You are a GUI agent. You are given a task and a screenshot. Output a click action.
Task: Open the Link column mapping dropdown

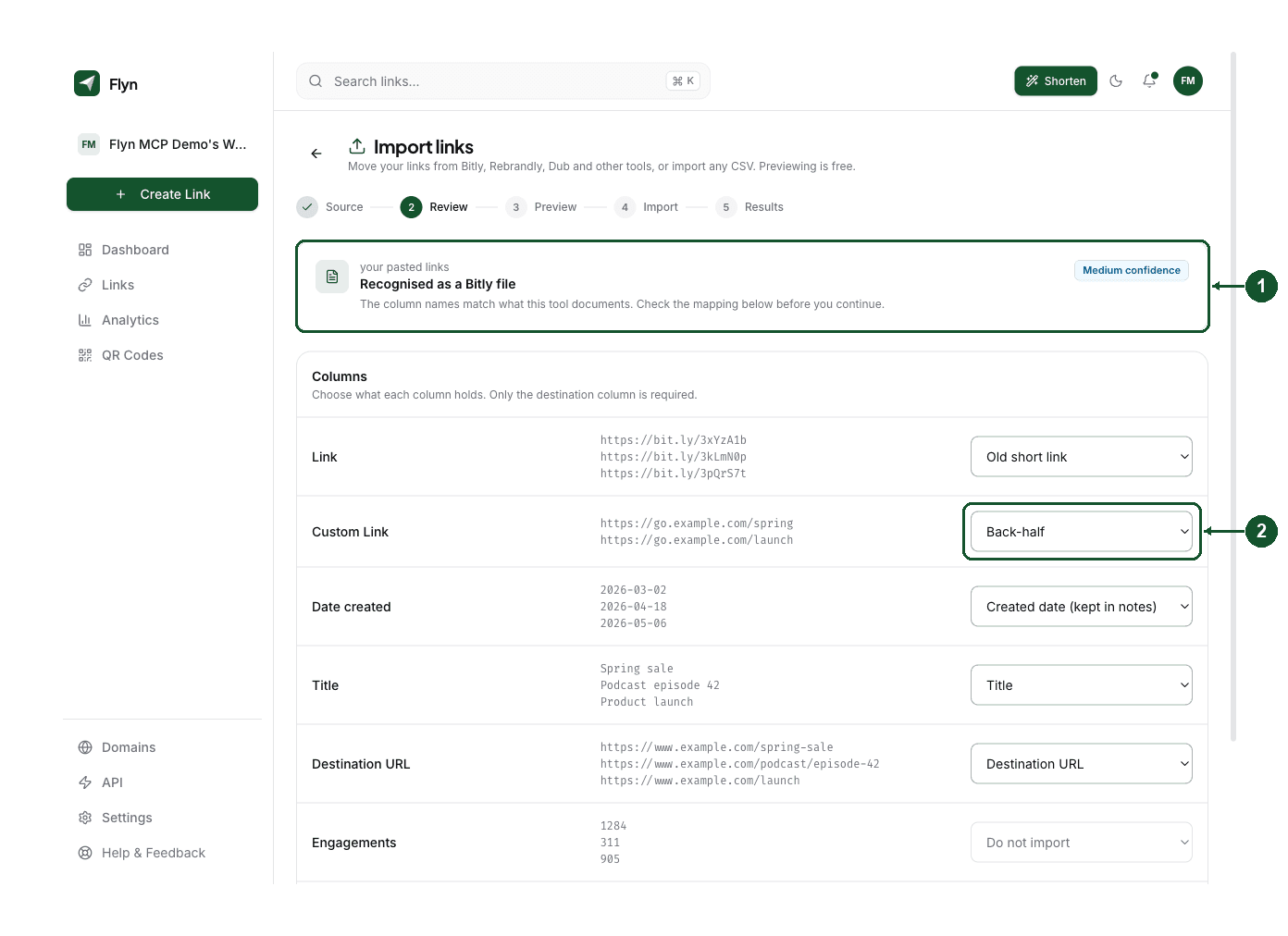(1082, 457)
